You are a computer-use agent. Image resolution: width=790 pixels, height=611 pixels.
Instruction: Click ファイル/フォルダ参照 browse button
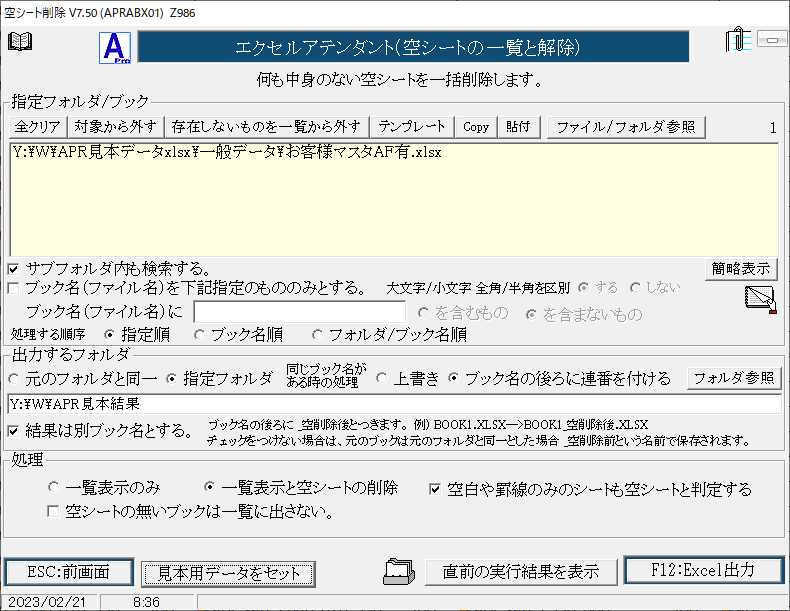pos(627,127)
